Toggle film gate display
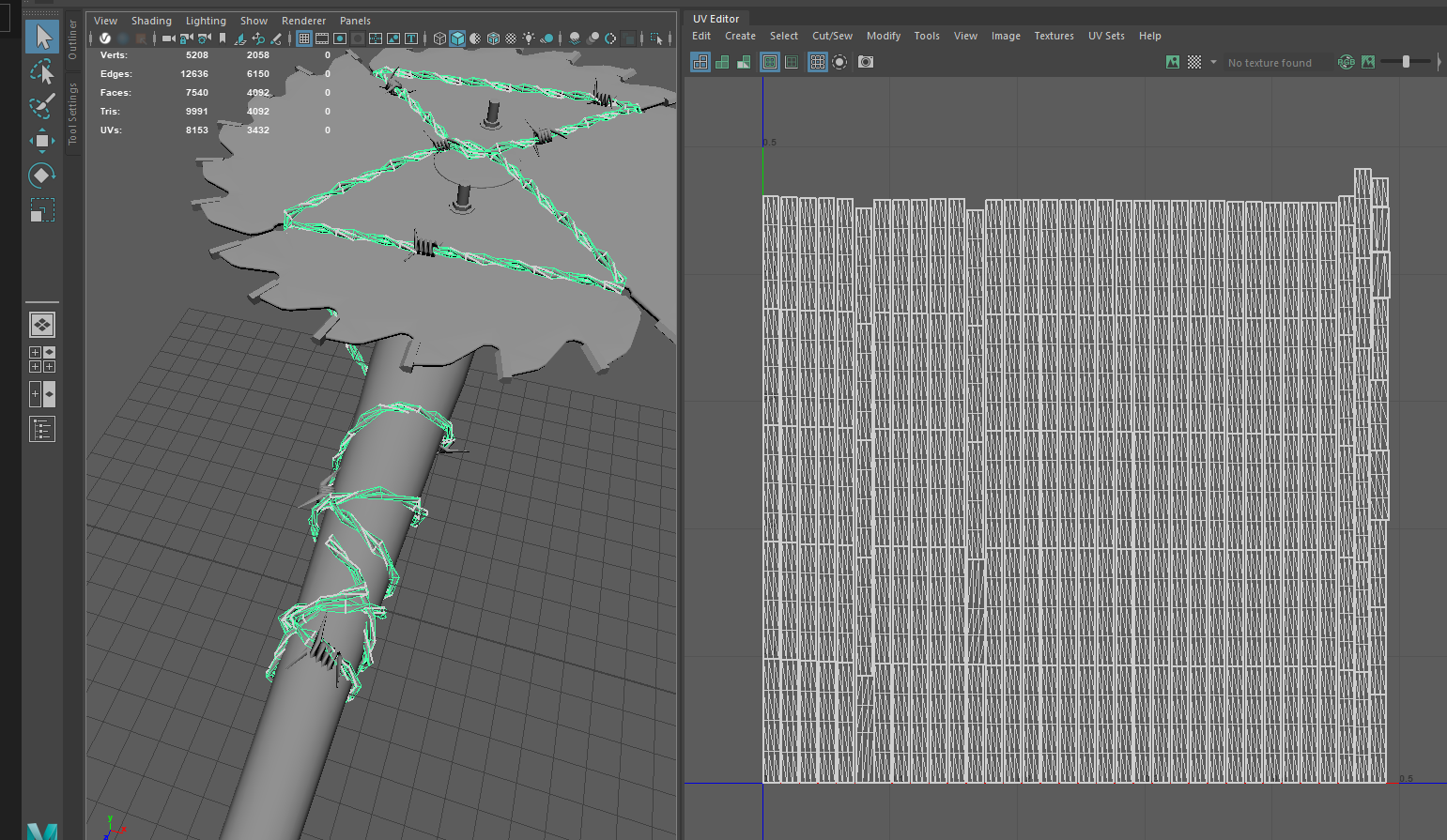This screenshot has width=1447, height=840. (322, 38)
